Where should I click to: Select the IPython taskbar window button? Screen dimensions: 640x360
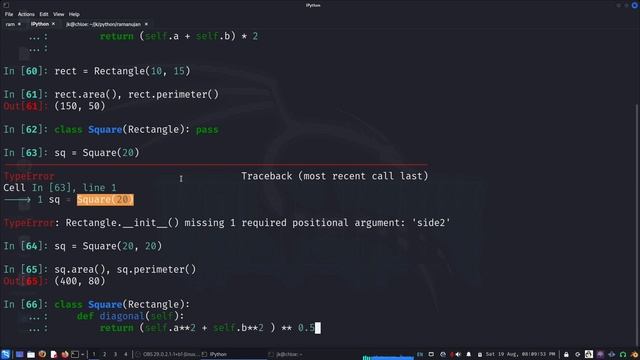point(233,354)
